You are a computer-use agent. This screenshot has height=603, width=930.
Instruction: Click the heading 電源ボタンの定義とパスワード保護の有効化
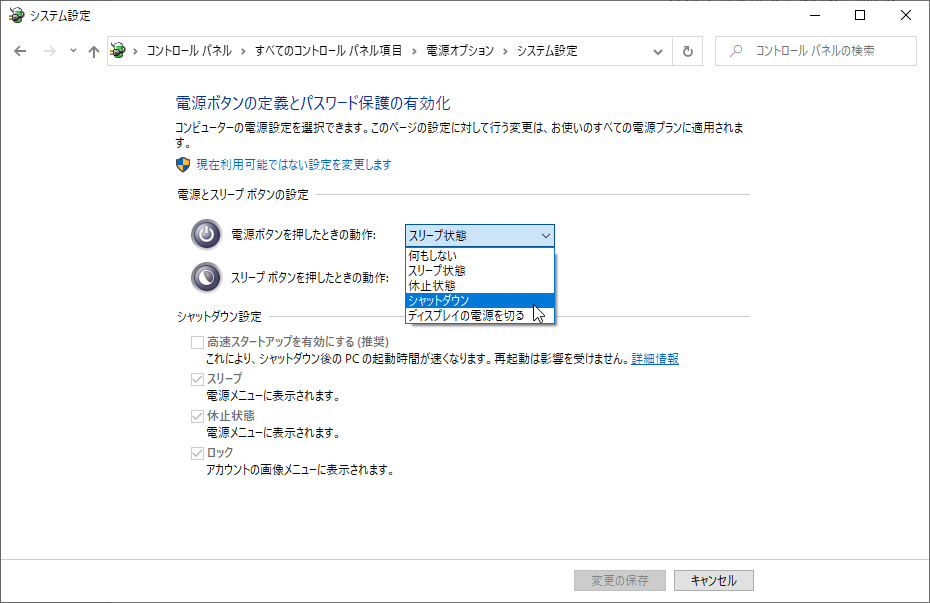[x=313, y=103]
